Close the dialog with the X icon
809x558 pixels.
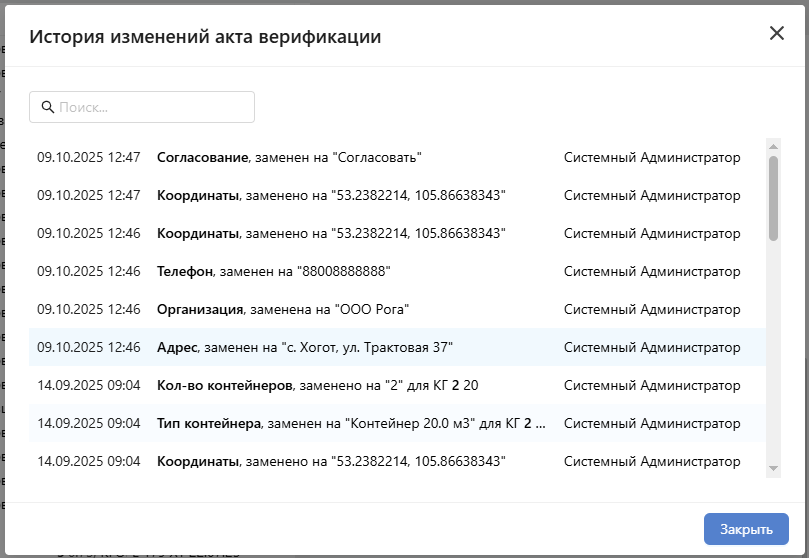[x=777, y=33]
